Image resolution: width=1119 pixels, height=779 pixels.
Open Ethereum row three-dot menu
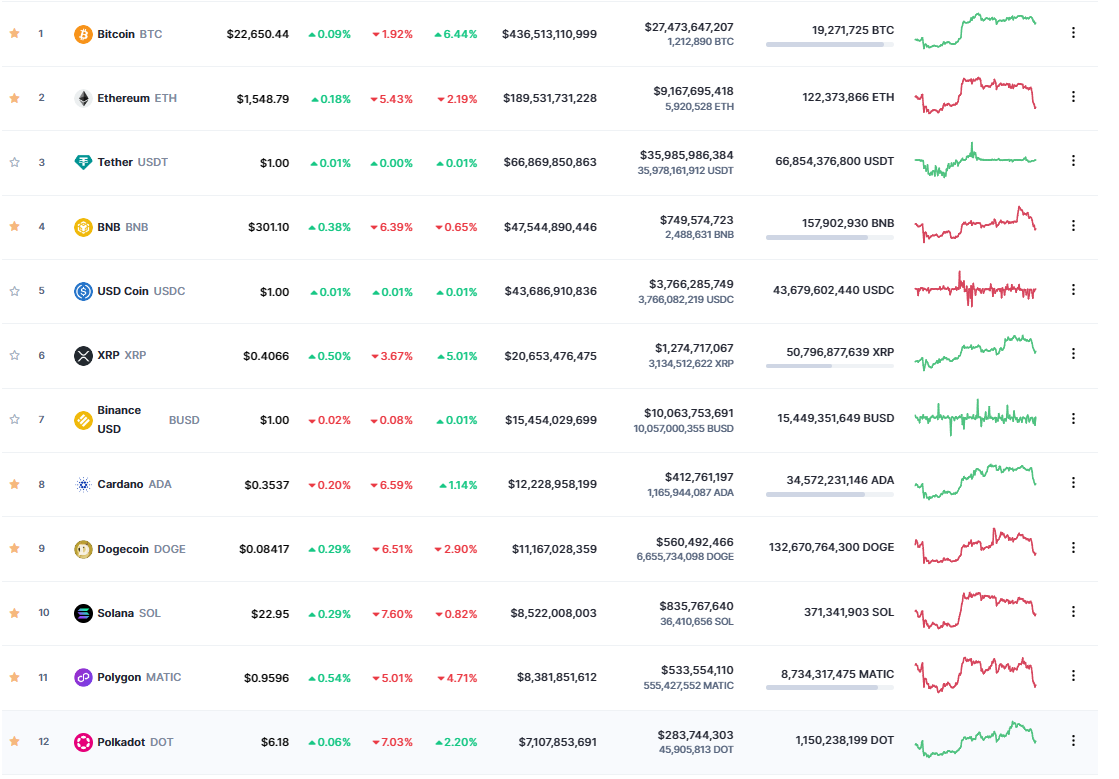1073,97
